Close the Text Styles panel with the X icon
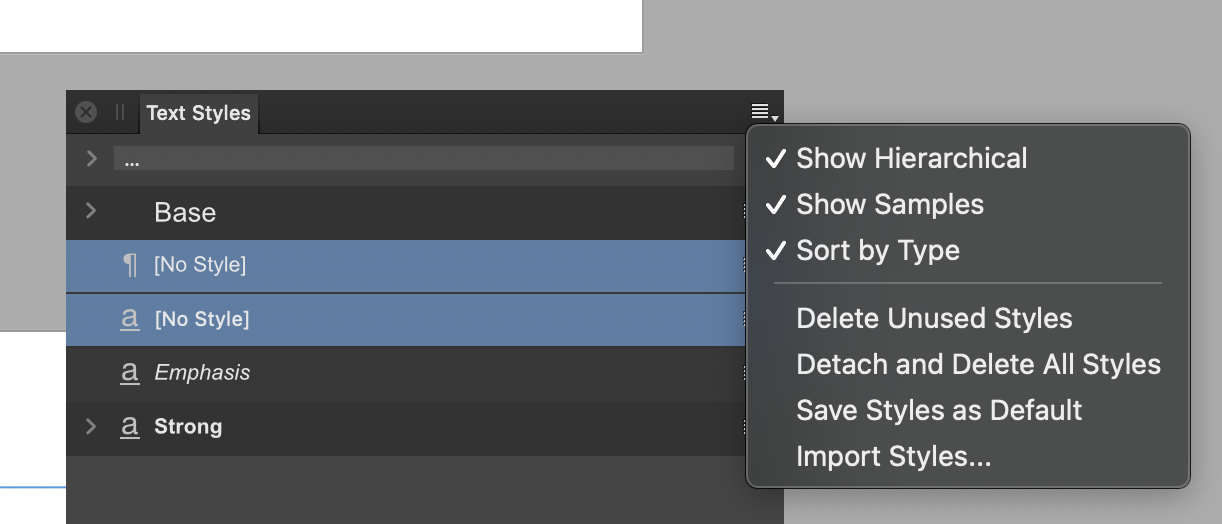1222x524 pixels. tap(87, 112)
